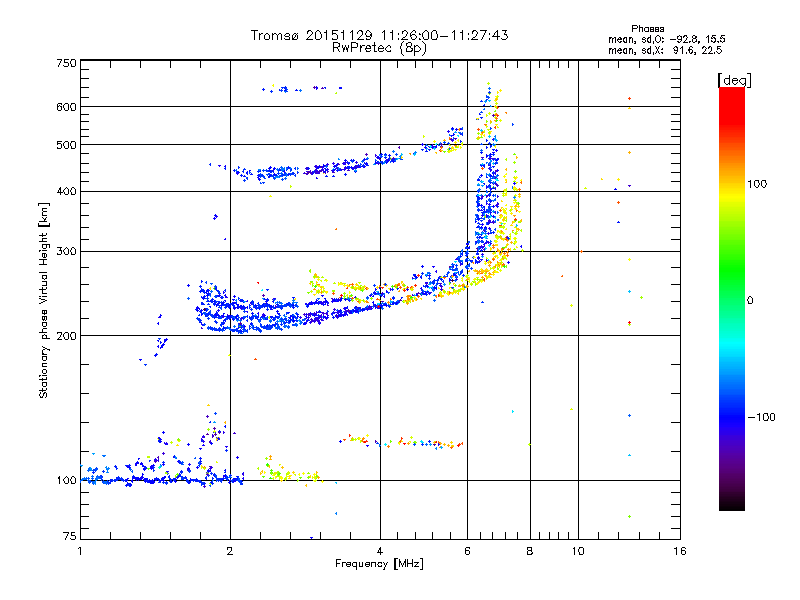The width and height of the screenshot is (800, 600).
Task: Click the y-axis tick label '600'
Action: (67, 107)
